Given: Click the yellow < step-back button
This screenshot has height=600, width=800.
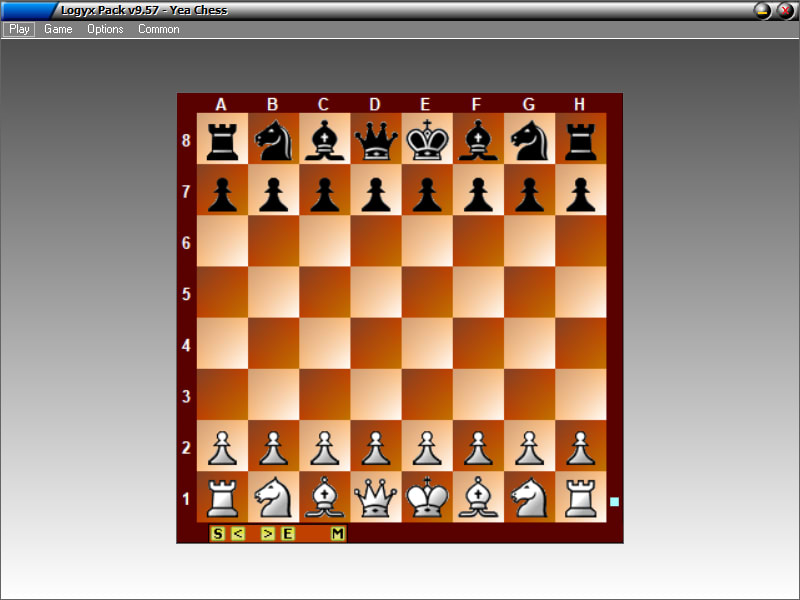Looking at the screenshot, I should (x=238, y=534).
